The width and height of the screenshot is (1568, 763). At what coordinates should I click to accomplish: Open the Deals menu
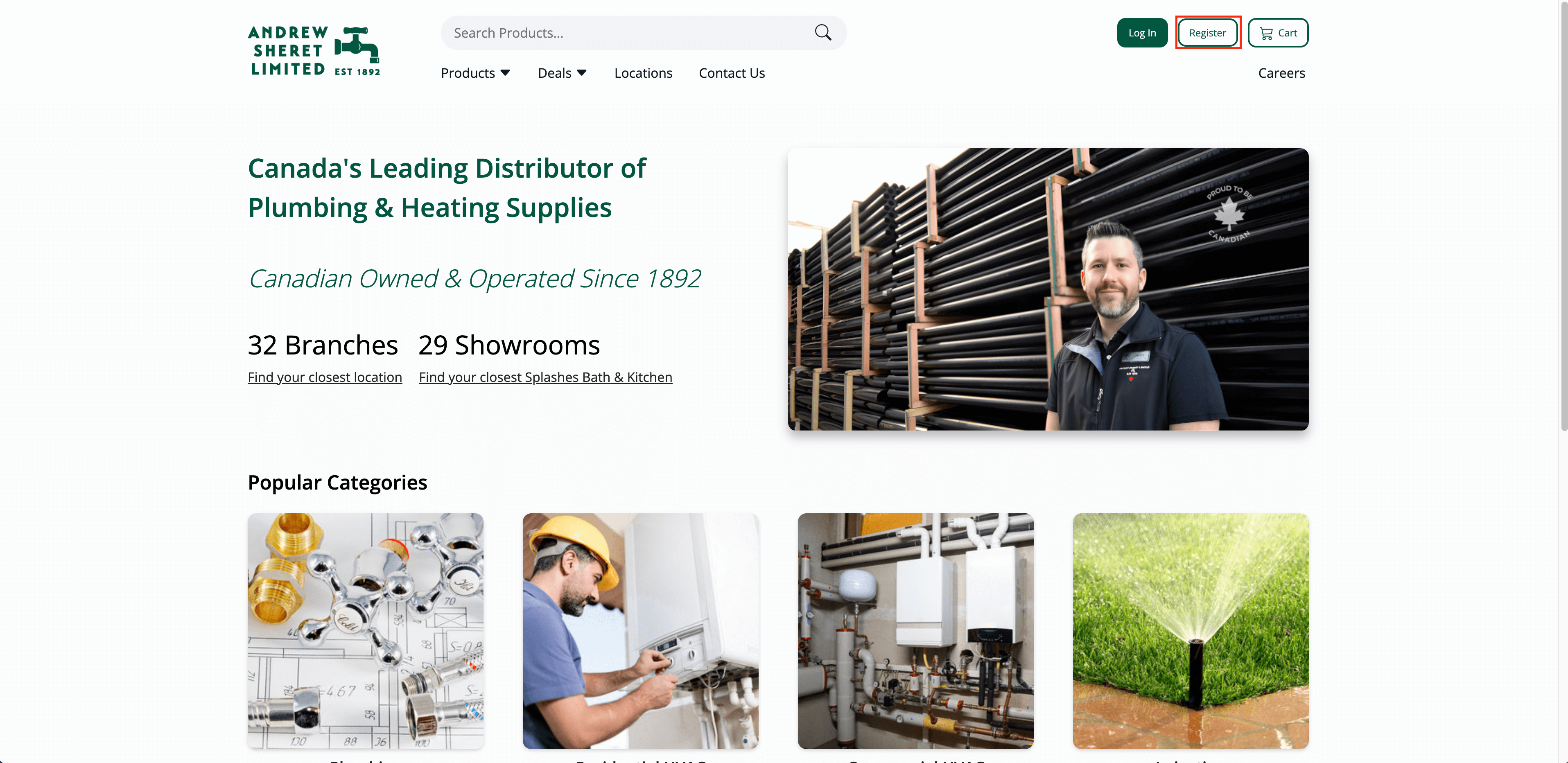(x=563, y=73)
